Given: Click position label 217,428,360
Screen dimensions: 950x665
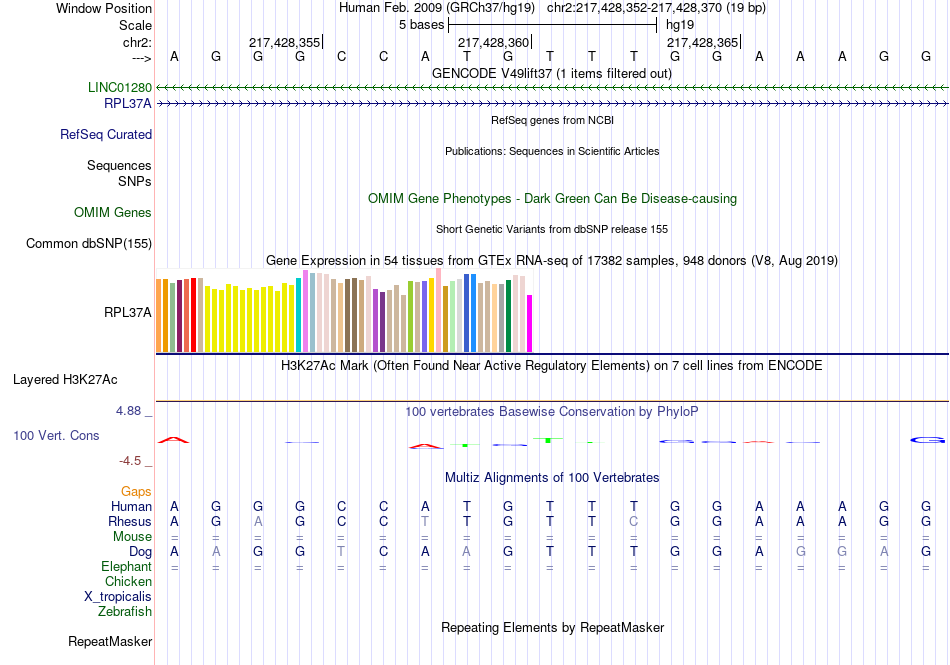Looking at the screenshot, I should [493, 42].
